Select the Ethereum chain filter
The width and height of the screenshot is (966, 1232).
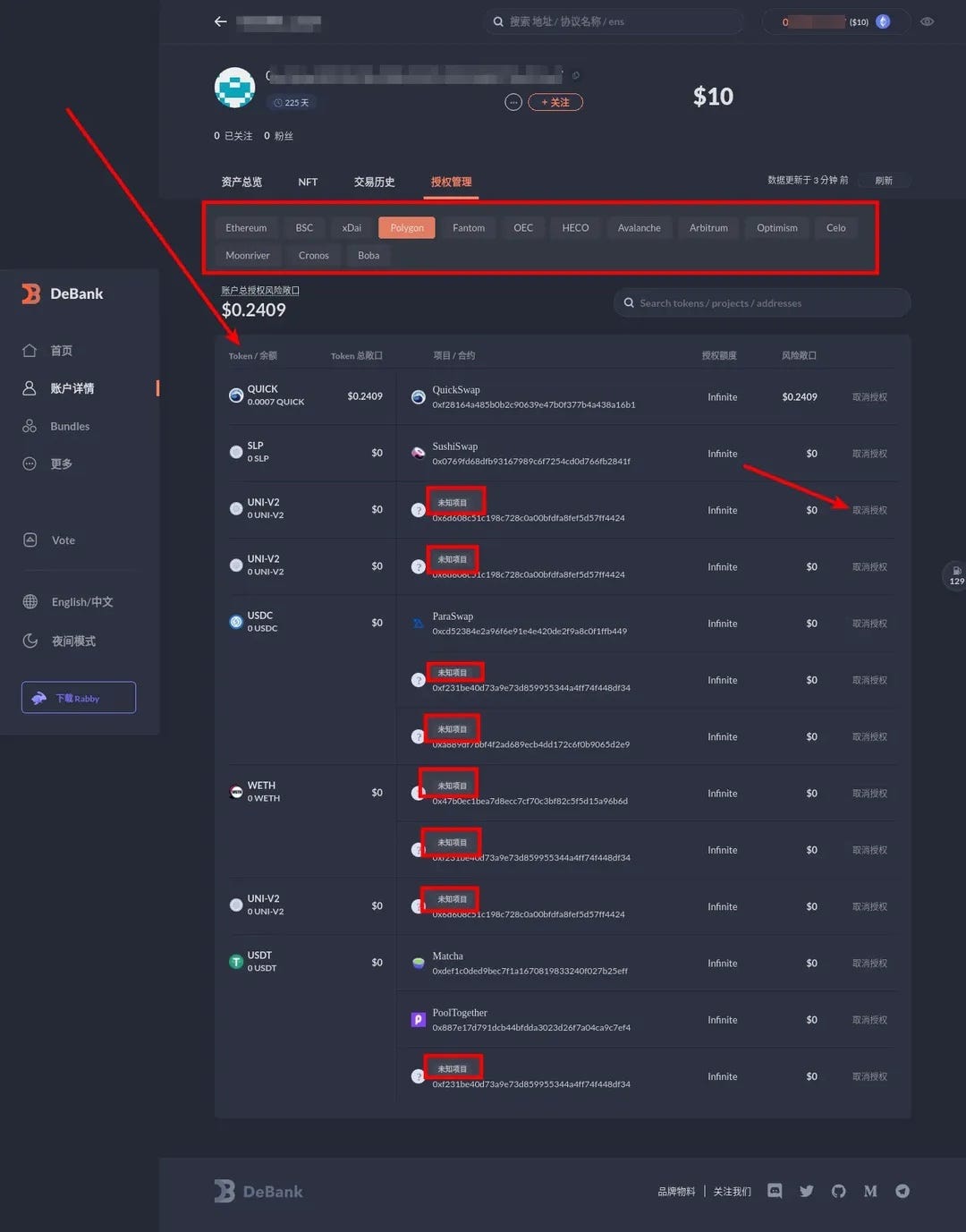coord(246,228)
